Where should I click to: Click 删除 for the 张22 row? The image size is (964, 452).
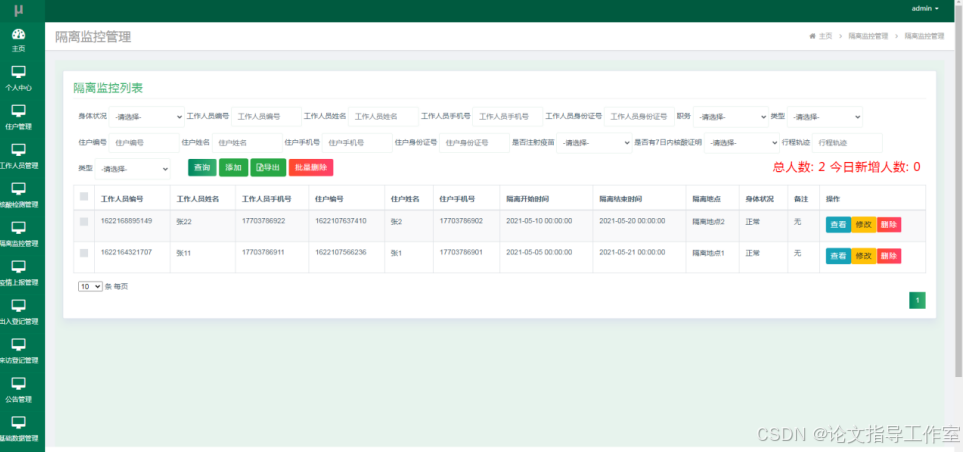[889, 225]
